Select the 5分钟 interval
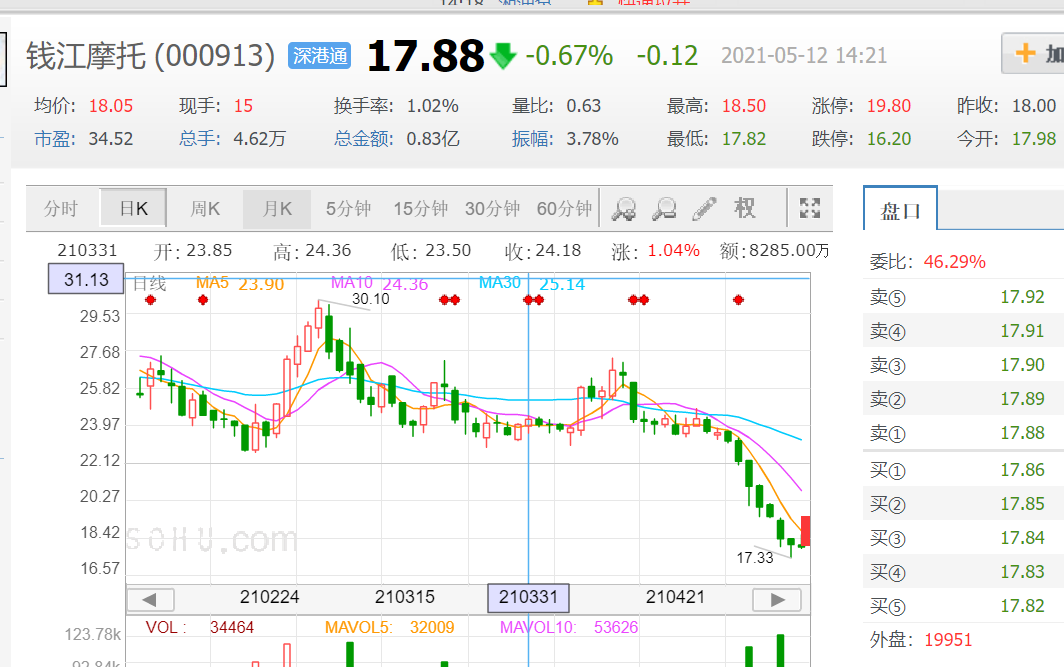 (348, 208)
